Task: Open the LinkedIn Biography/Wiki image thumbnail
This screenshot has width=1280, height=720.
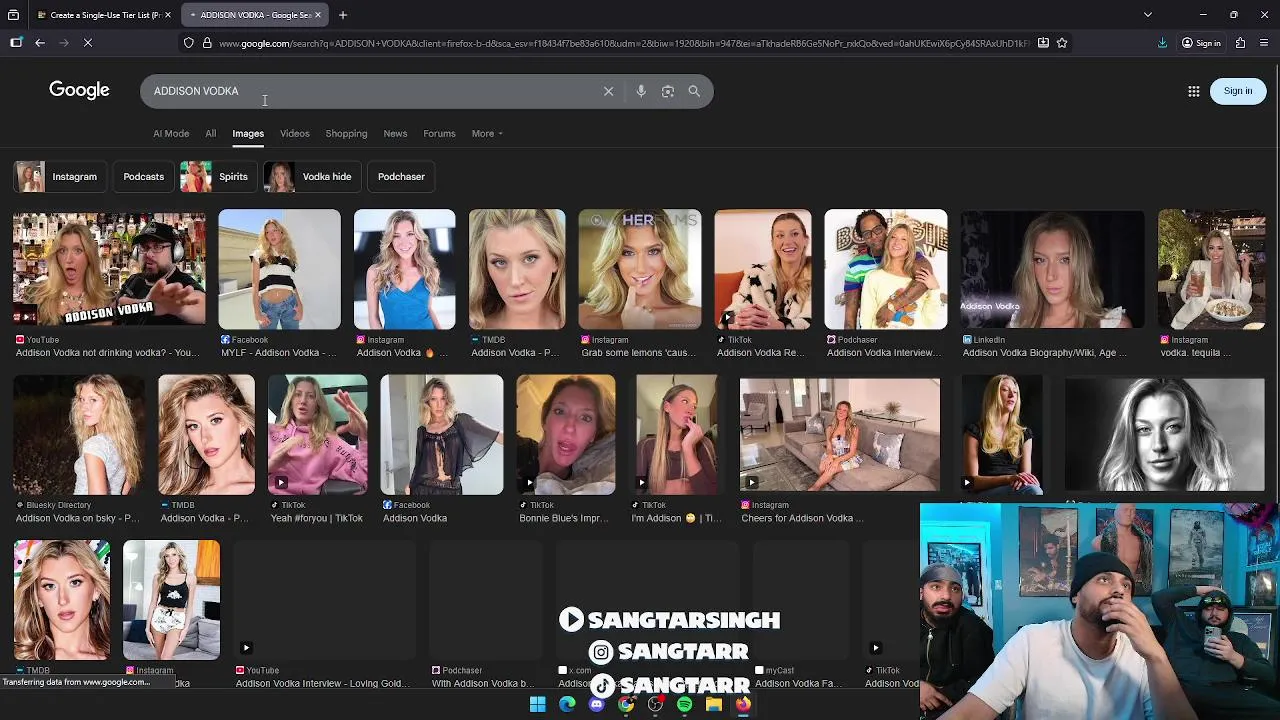Action: tap(1052, 269)
